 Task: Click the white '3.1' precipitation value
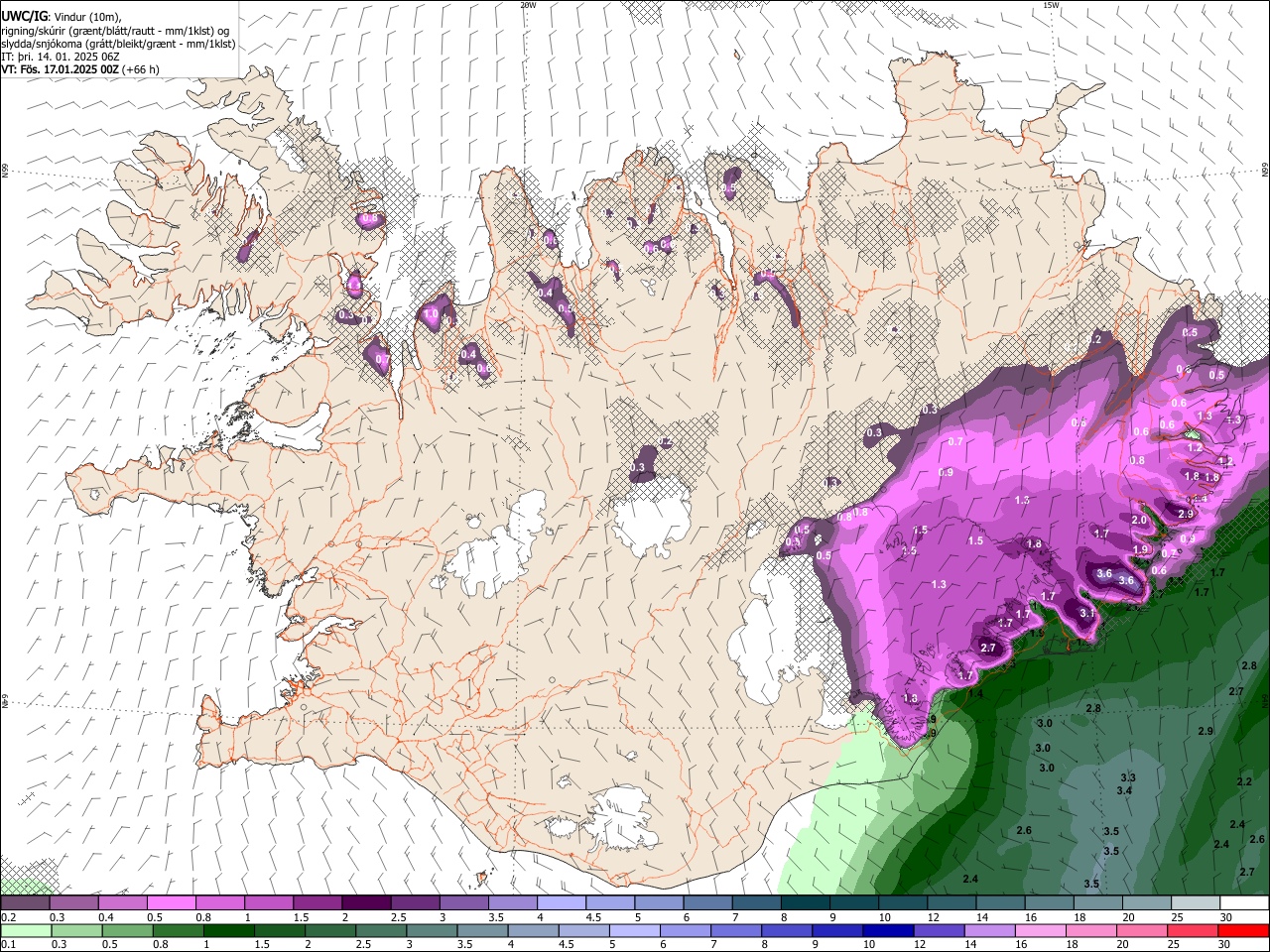(x=1086, y=613)
